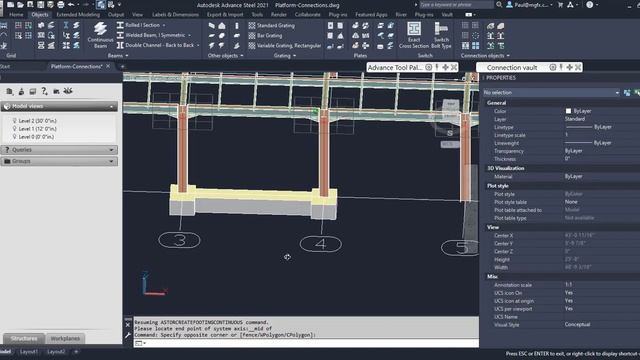Open the Home ribbon tab

[x=16, y=15]
